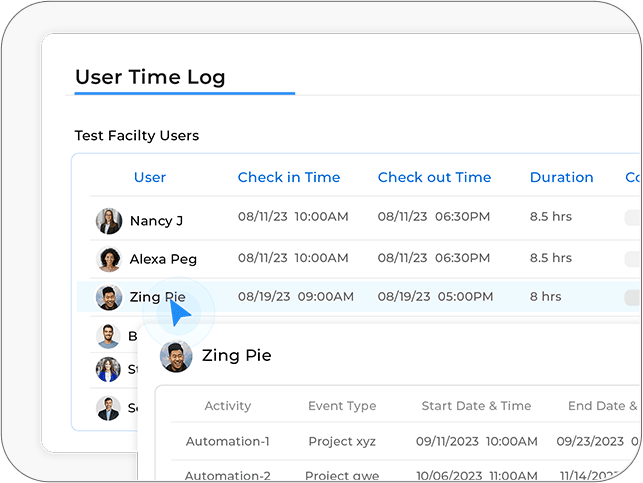Click Project xyz event entry
The height and width of the screenshot is (483, 643).
pos(342,442)
